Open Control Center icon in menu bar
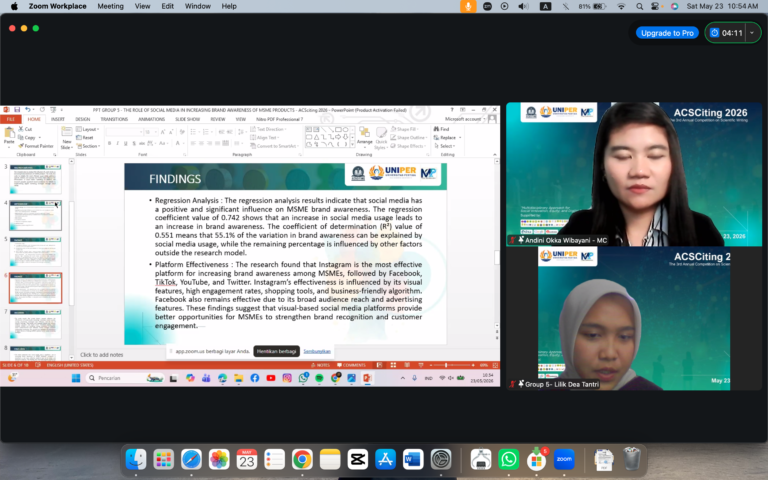The height and width of the screenshot is (480, 768). 655,6
